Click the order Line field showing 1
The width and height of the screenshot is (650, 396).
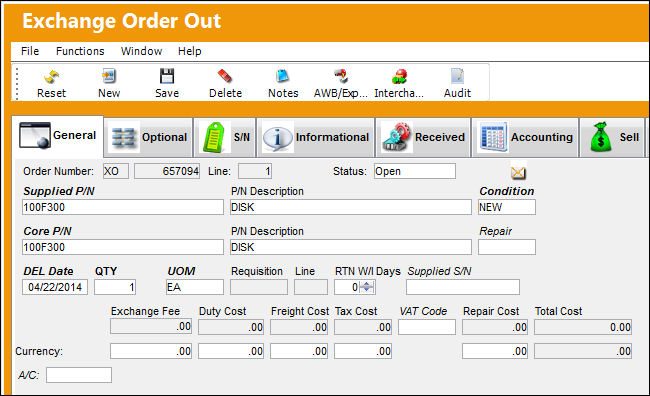[255, 171]
